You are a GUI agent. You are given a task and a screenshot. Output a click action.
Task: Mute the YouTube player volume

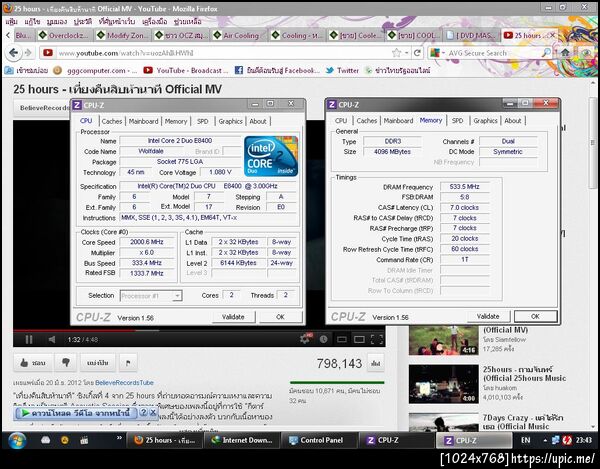[x=52, y=339]
